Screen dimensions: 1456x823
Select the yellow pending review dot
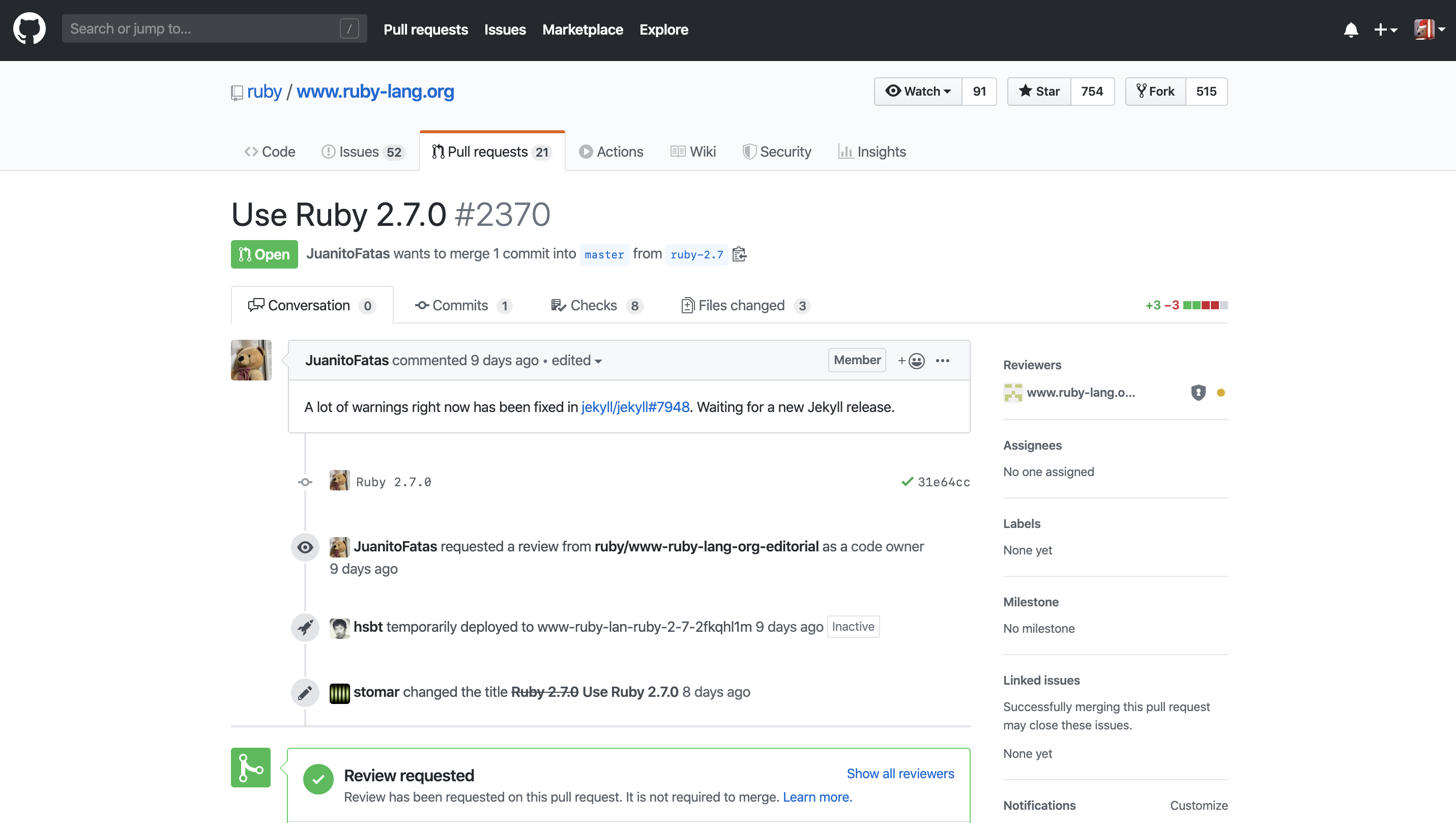(1221, 392)
